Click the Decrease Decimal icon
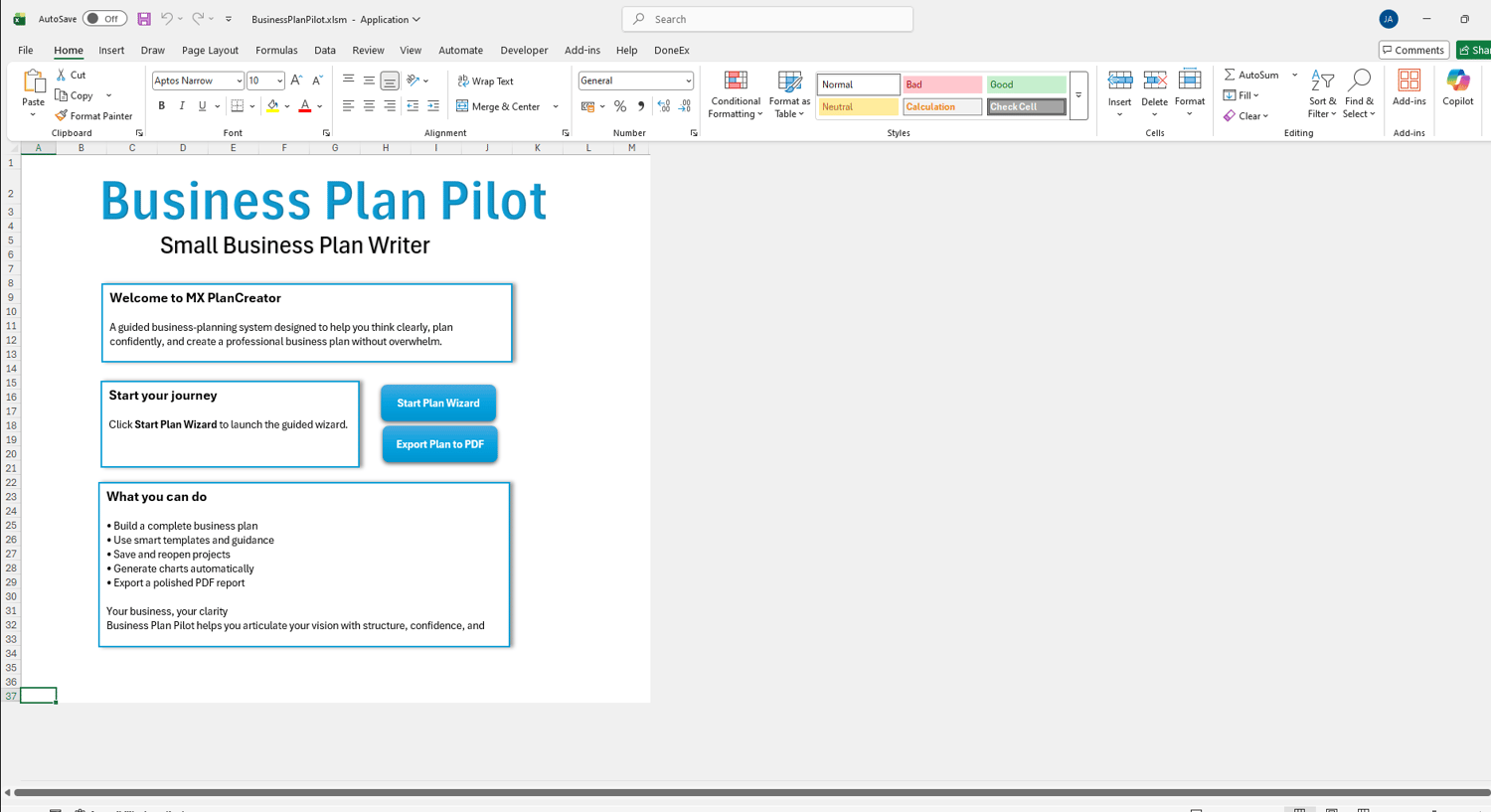Image resolution: width=1491 pixels, height=812 pixels. [685, 106]
